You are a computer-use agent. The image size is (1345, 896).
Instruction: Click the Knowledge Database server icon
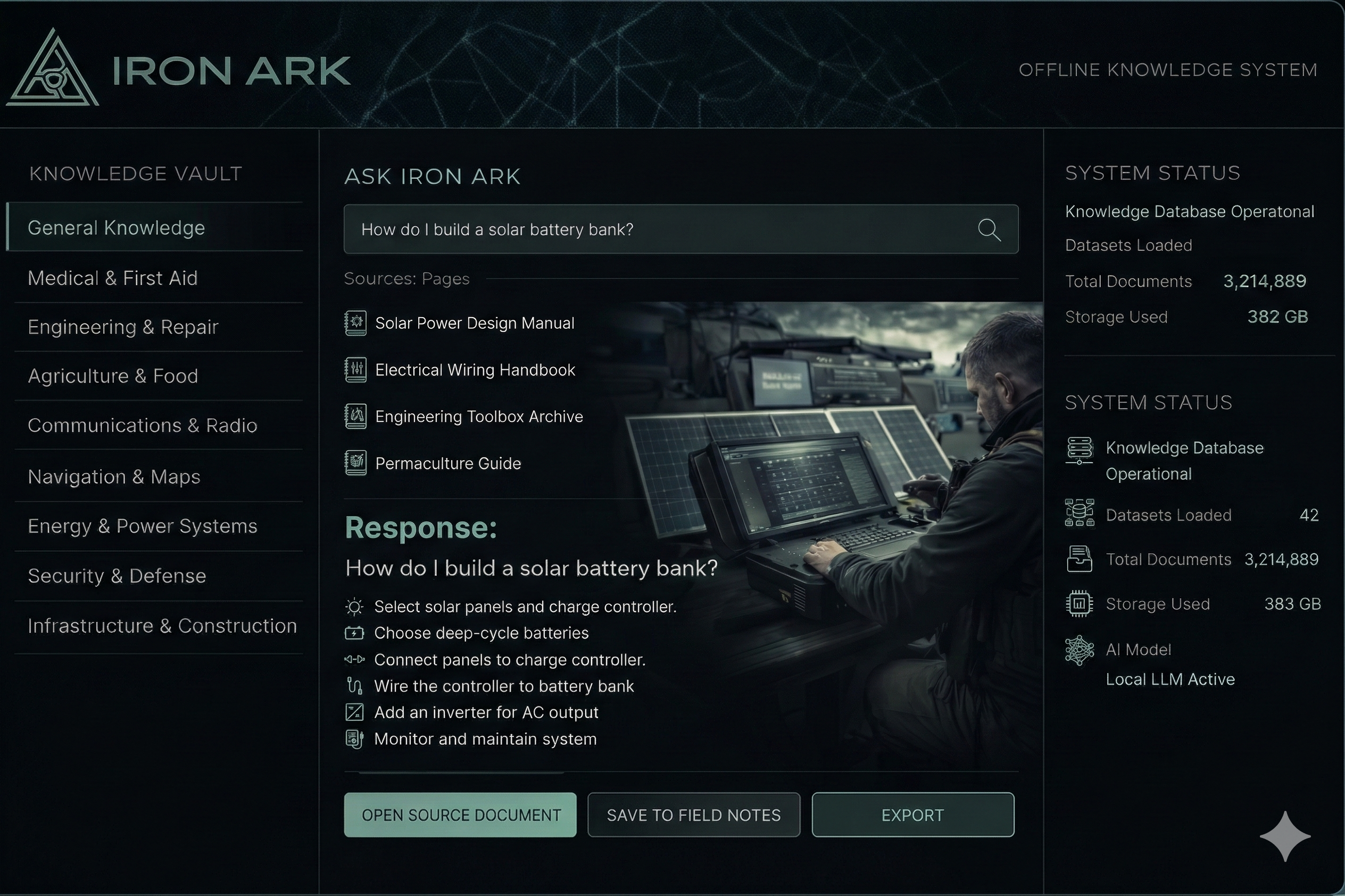[x=1080, y=450]
